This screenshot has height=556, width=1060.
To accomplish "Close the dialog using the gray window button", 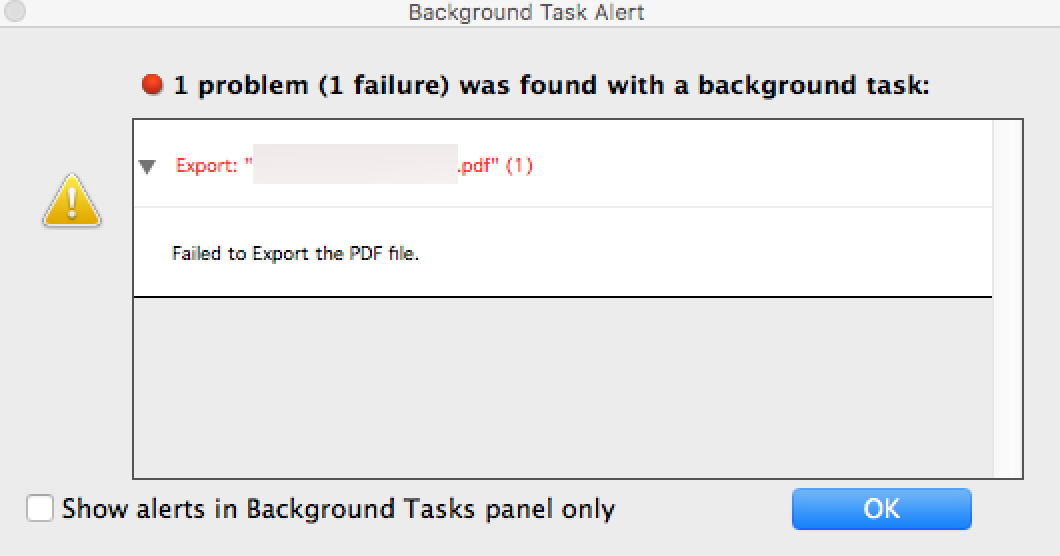I will [x=14, y=10].
